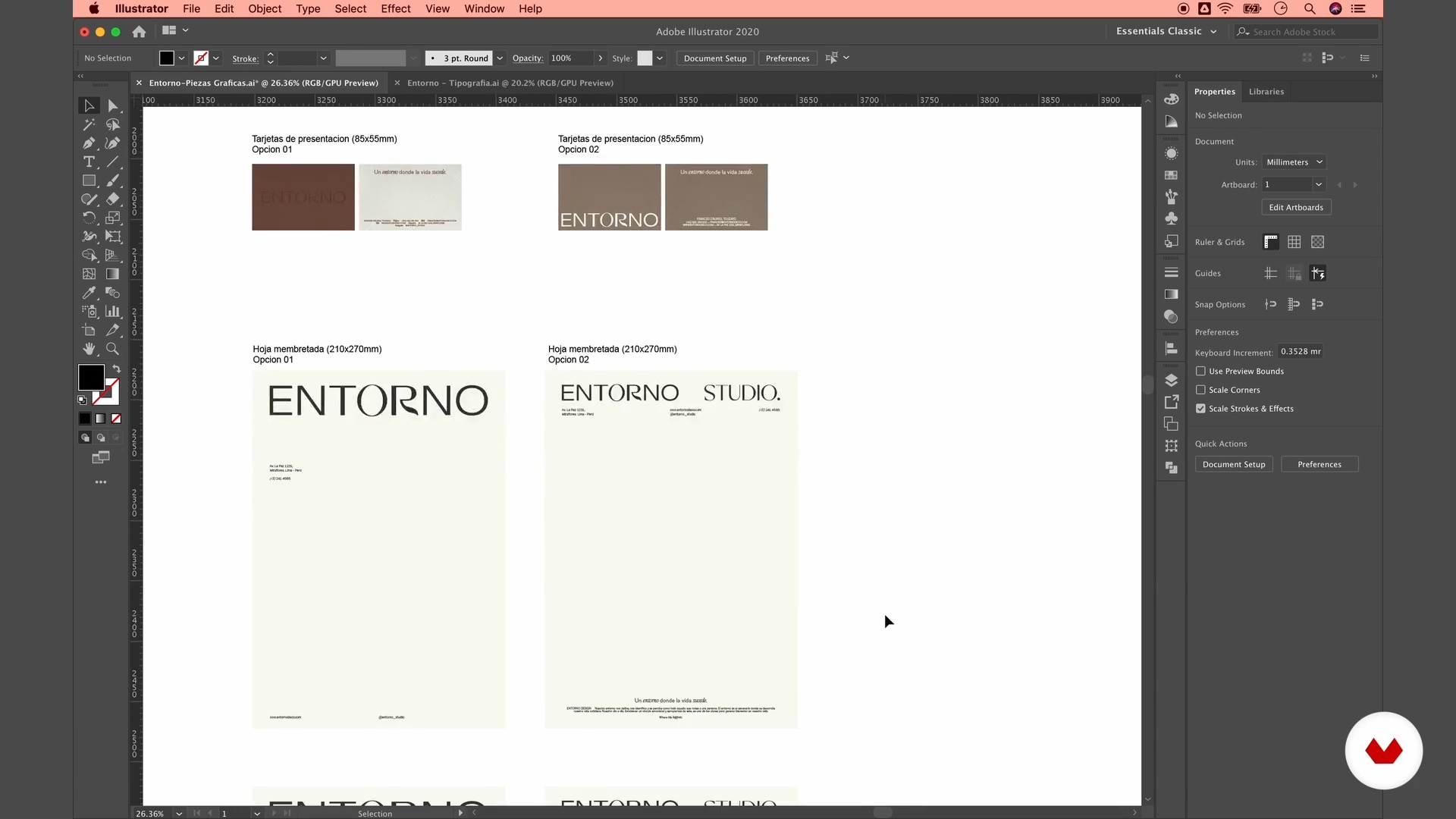This screenshot has width=1456, height=819.
Task: Open the Effect menu
Action: click(x=396, y=8)
